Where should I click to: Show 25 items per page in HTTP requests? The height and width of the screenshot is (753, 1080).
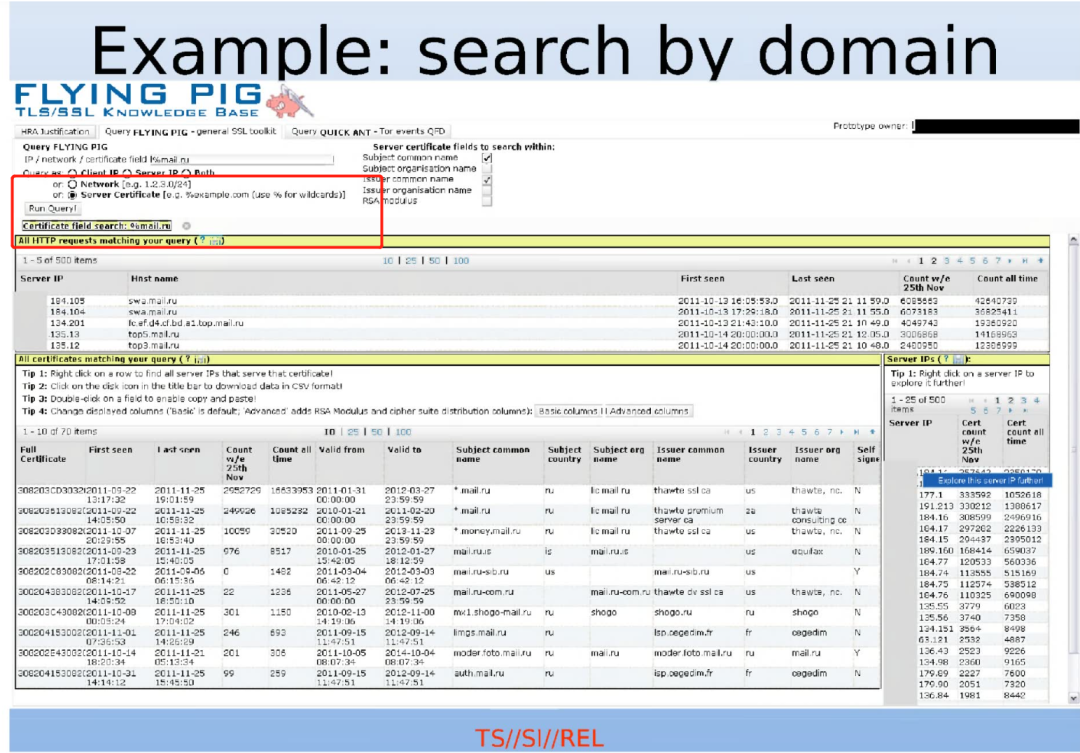[411, 261]
